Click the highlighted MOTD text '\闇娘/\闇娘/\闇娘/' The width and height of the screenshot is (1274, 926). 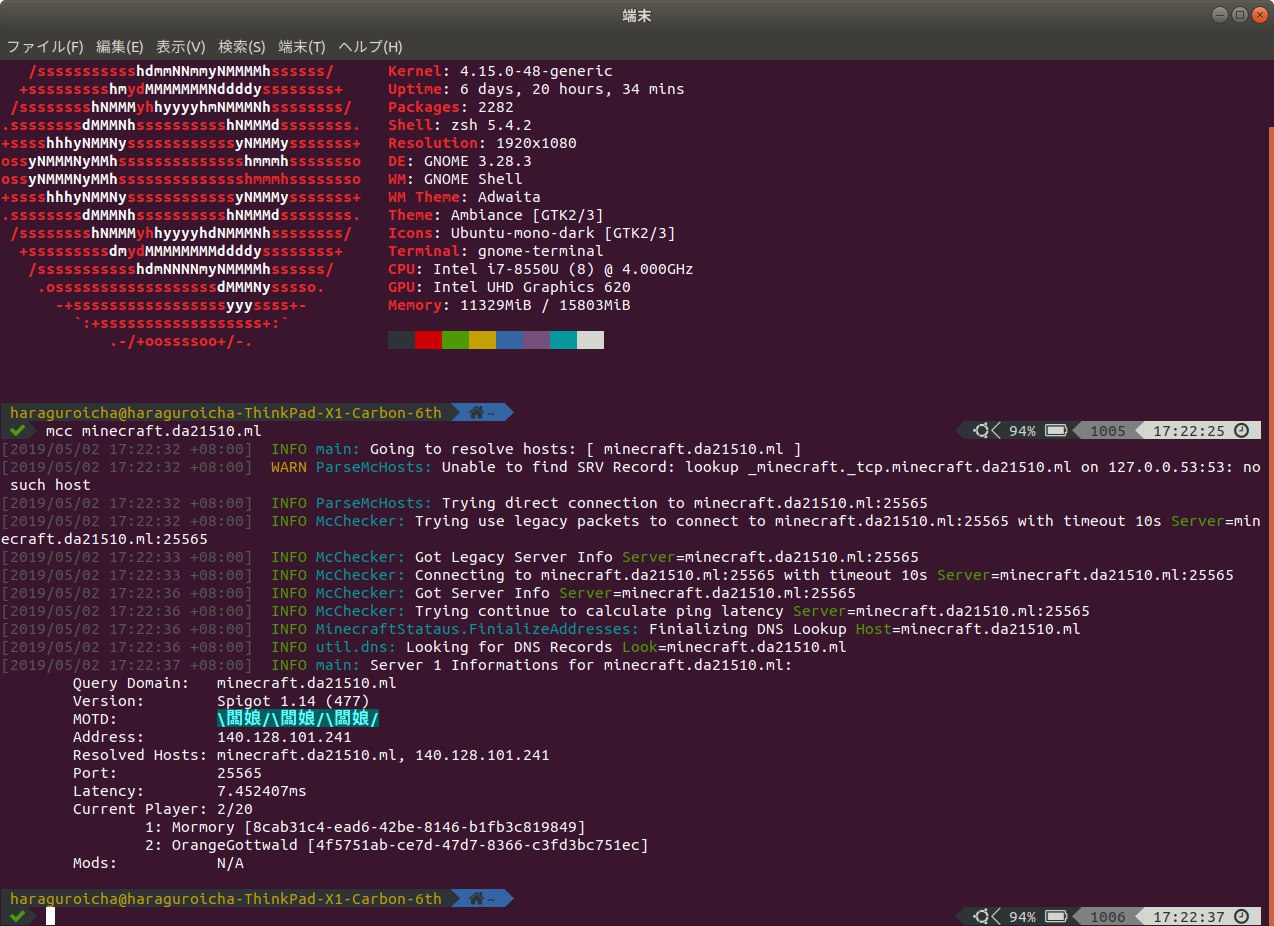point(298,719)
